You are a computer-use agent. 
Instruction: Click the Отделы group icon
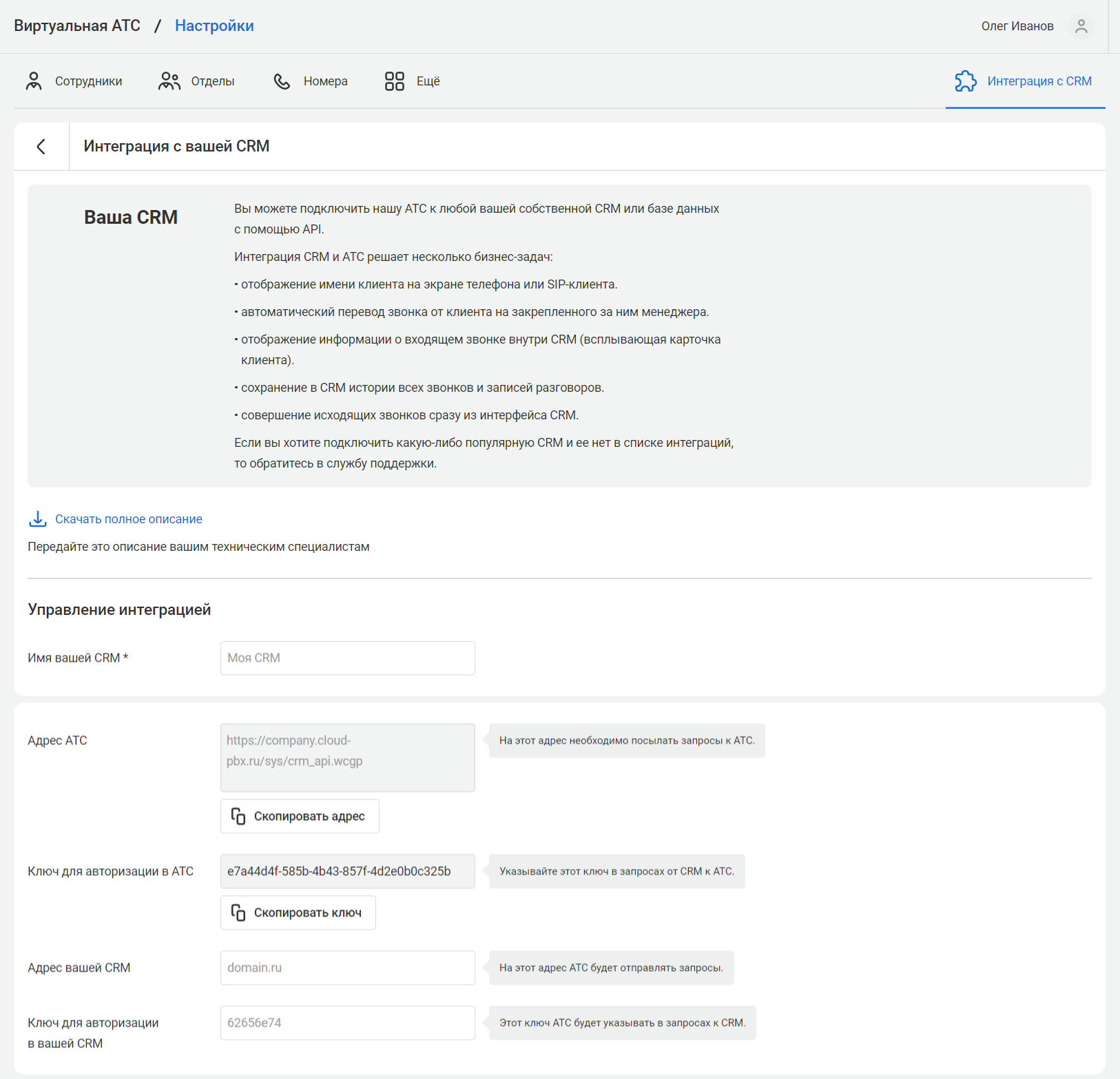(169, 81)
